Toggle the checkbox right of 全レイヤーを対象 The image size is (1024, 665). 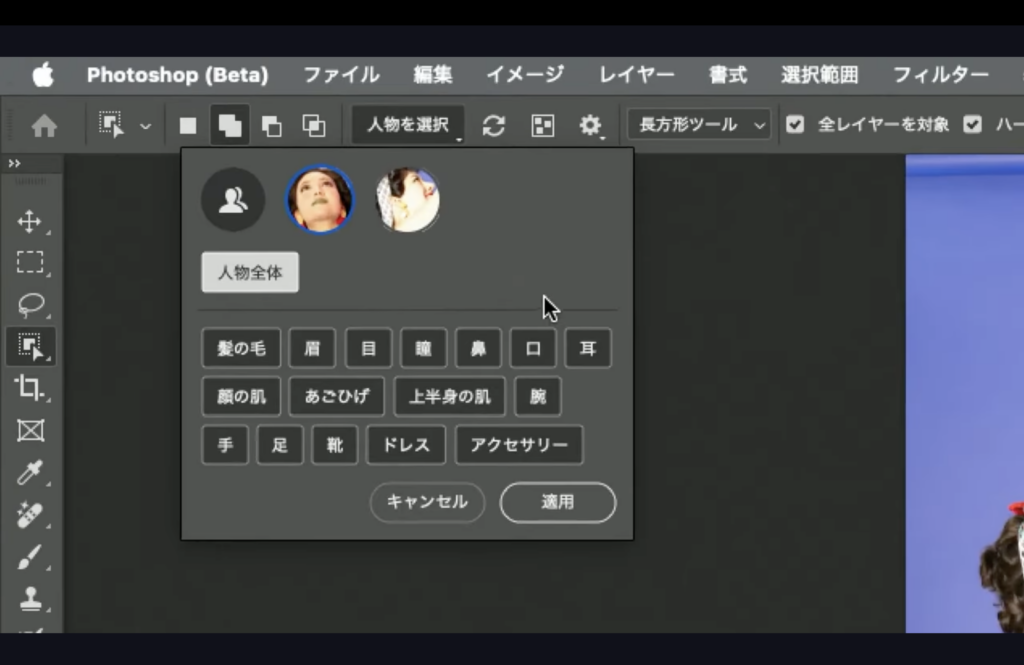click(x=972, y=125)
